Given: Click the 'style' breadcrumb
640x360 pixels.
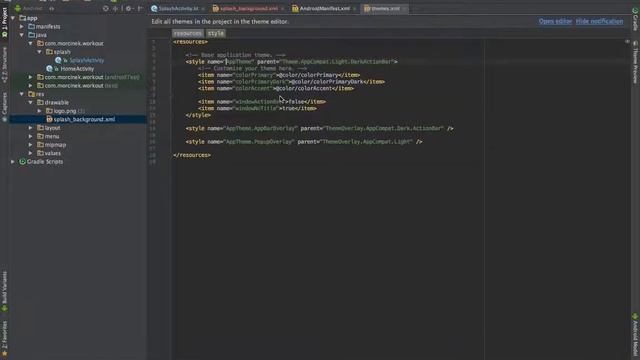Looking at the screenshot, I should tap(216, 33).
